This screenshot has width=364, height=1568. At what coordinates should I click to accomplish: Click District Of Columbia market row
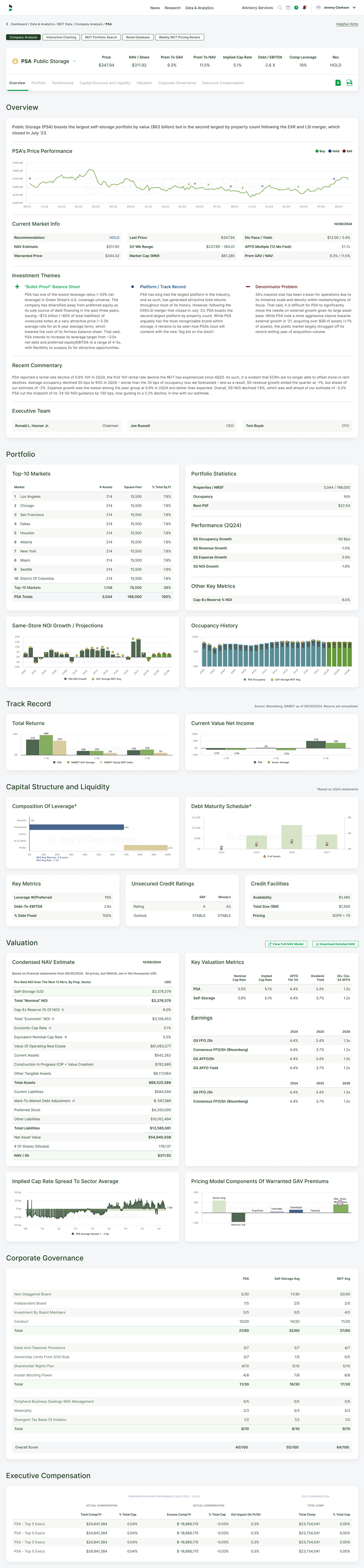click(93, 579)
